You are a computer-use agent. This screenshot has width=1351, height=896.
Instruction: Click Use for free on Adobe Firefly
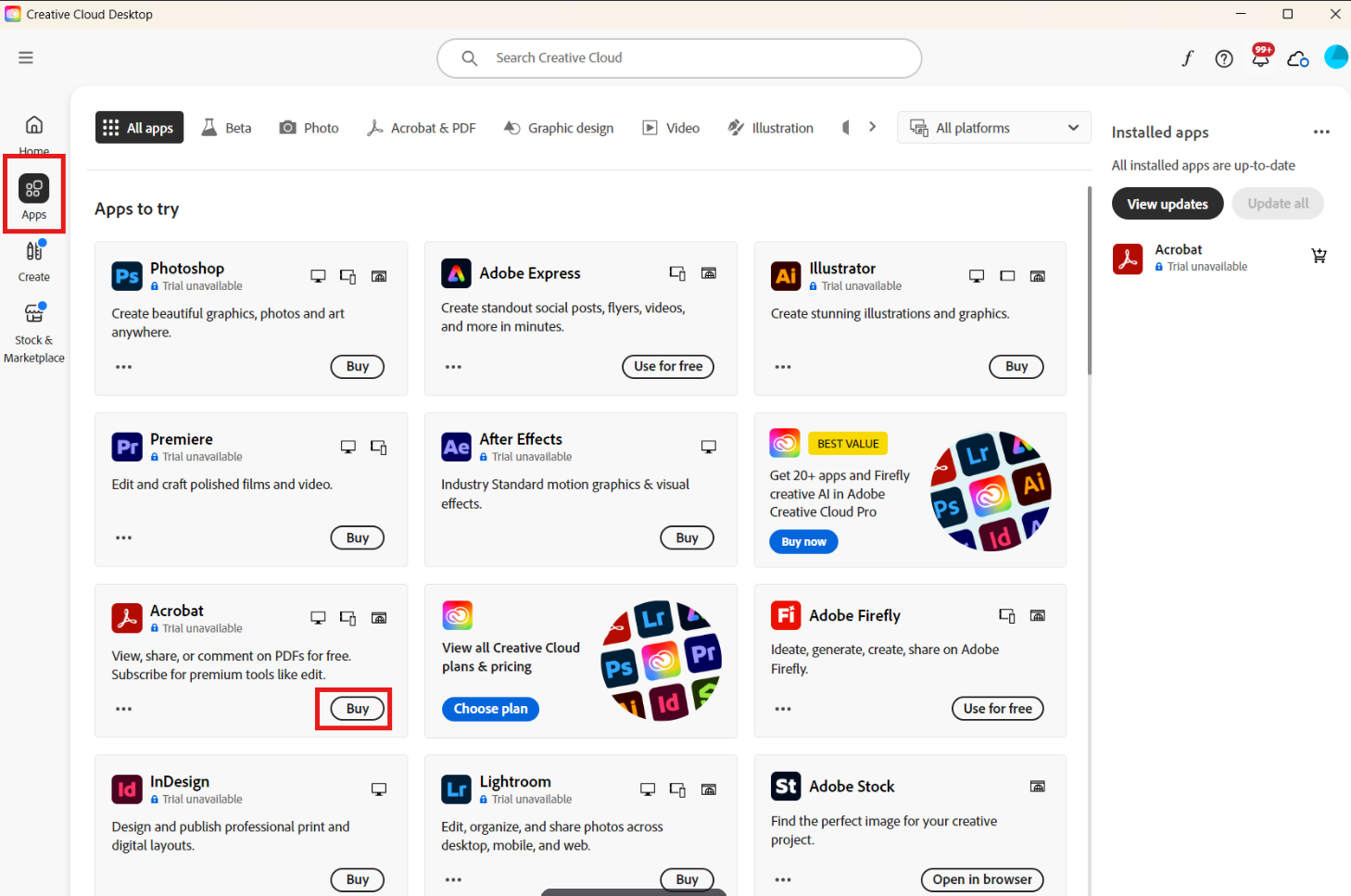click(x=998, y=709)
